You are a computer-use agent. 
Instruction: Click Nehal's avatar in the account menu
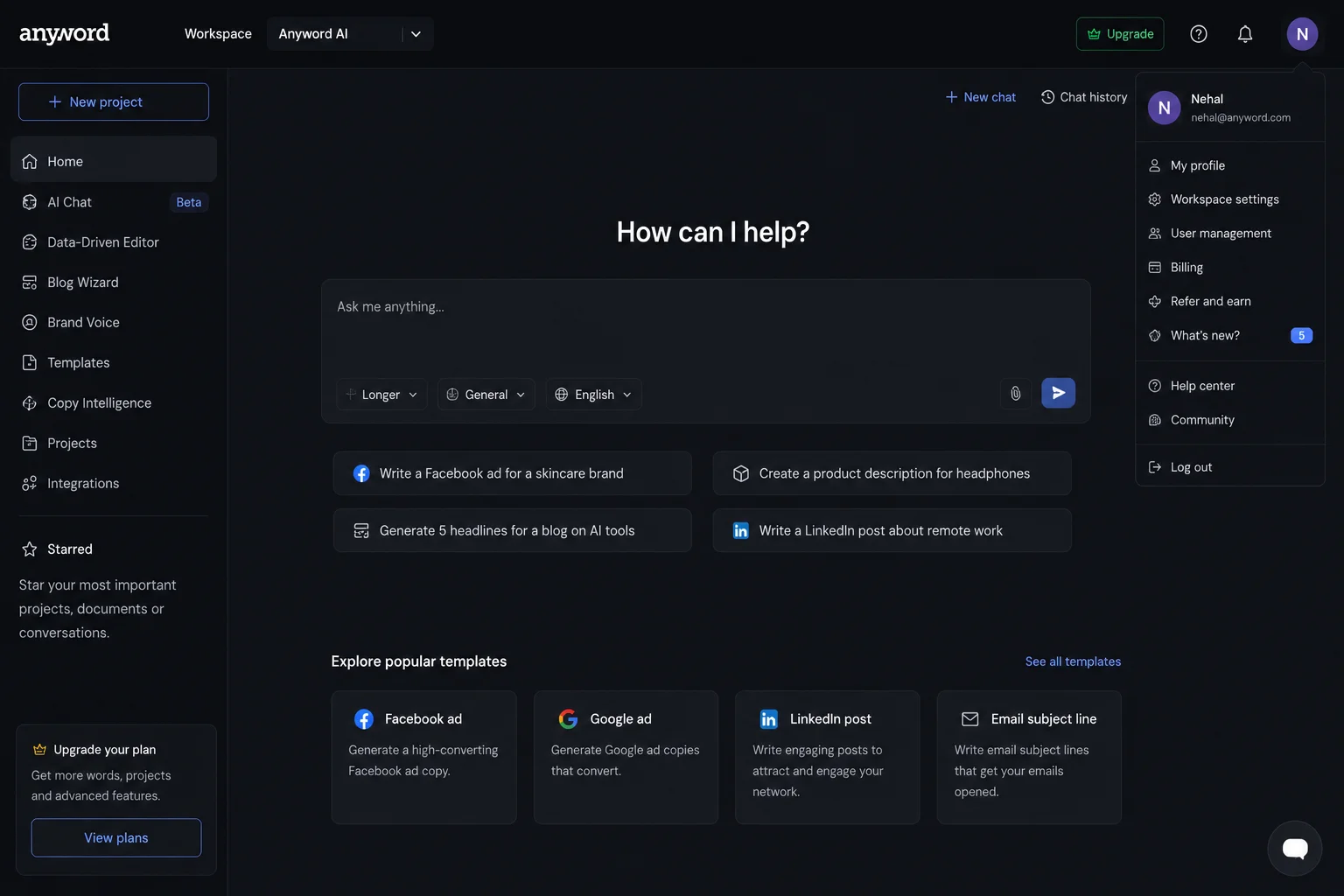(x=1164, y=108)
